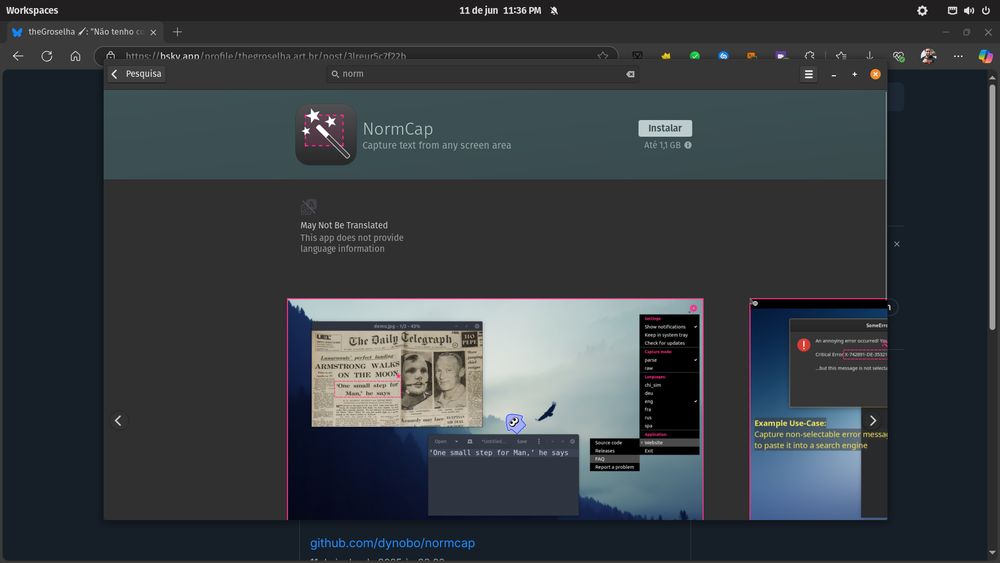Open the Copilot sidebar icon
The height and width of the screenshot is (563, 1000).
point(985,56)
